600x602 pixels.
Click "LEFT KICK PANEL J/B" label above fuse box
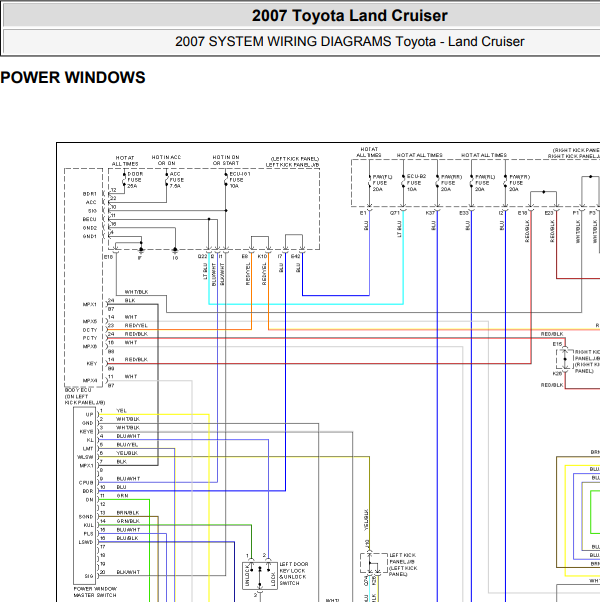coord(293,165)
